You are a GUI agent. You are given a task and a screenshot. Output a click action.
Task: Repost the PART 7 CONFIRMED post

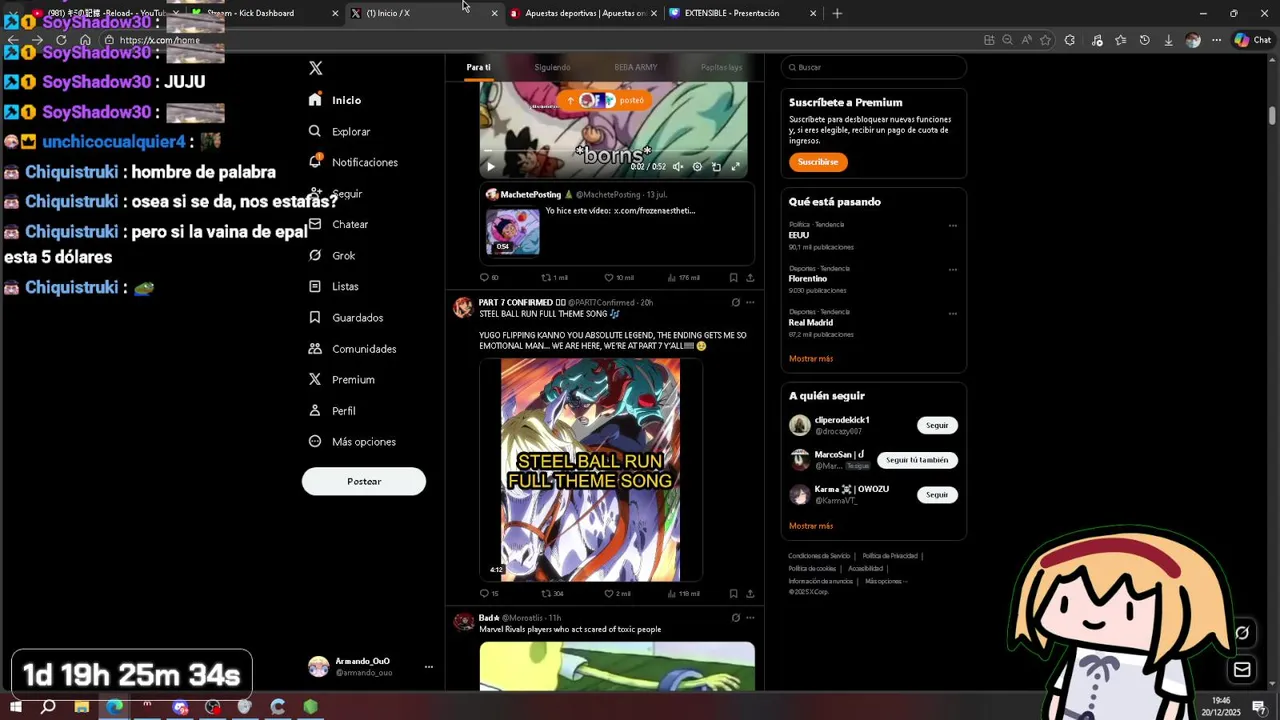click(552, 593)
